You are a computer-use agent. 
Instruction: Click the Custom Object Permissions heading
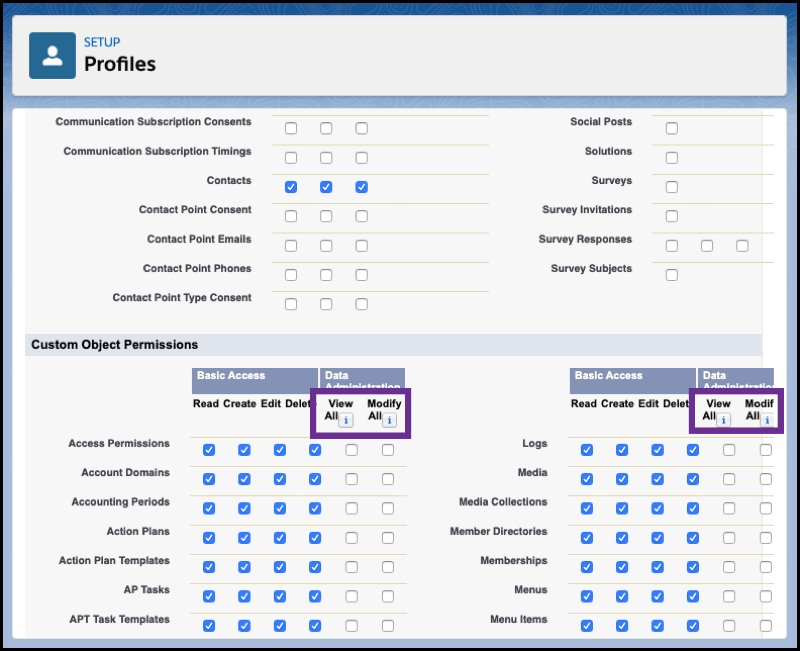tap(114, 344)
